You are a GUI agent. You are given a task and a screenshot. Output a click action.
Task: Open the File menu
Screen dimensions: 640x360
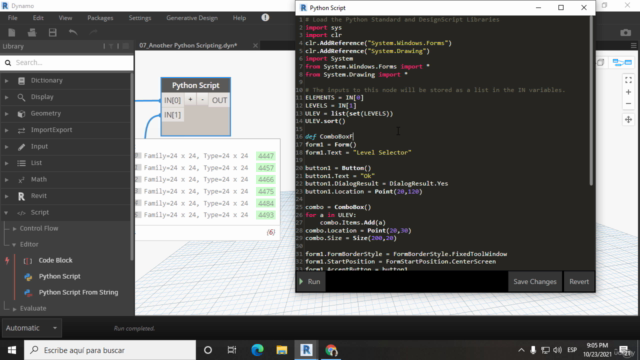click(13, 18)
